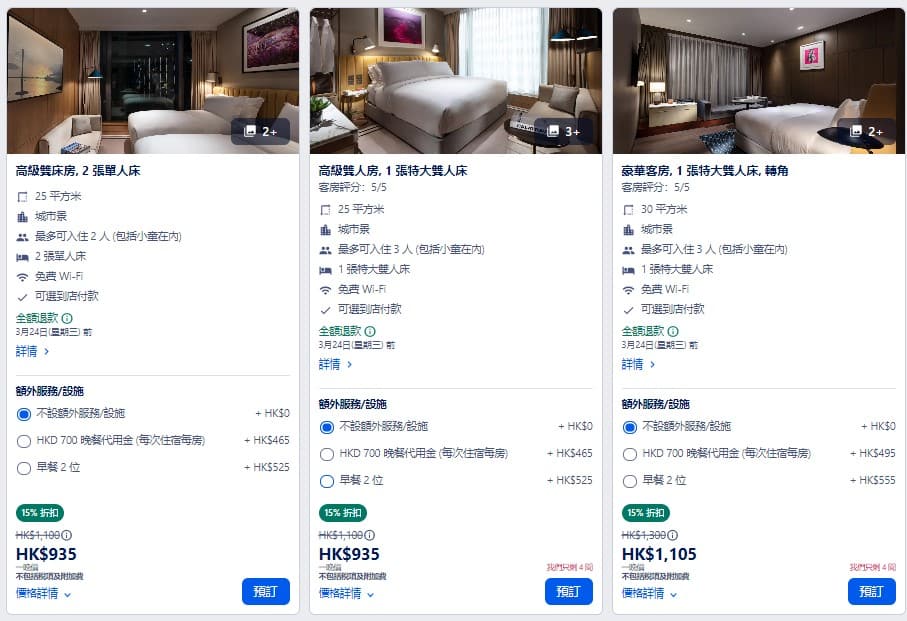Image resolution: width=907 pixels, height=621 pixels.
Task: Select HKD 700 晚餐代用金 option in first card
Action: (x=24, y=440)
